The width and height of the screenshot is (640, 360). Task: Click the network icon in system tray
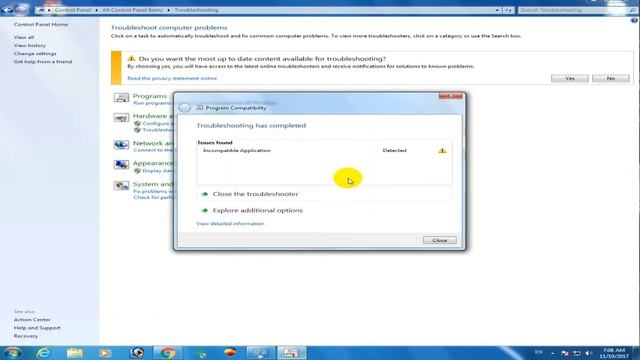[577, 353]
